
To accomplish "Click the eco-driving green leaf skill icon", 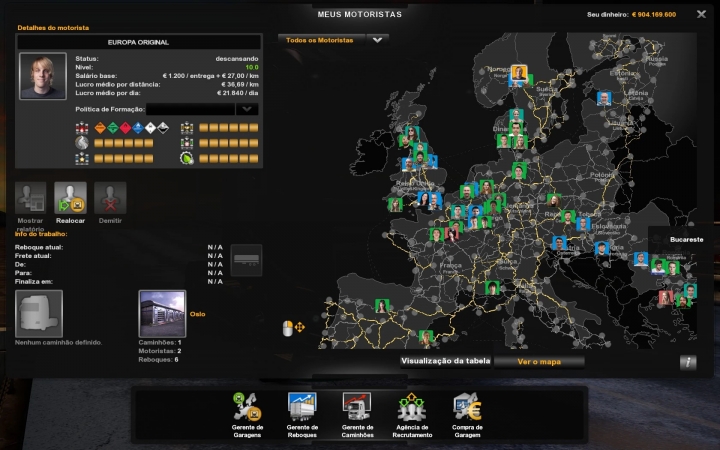I will pos(187,158).
